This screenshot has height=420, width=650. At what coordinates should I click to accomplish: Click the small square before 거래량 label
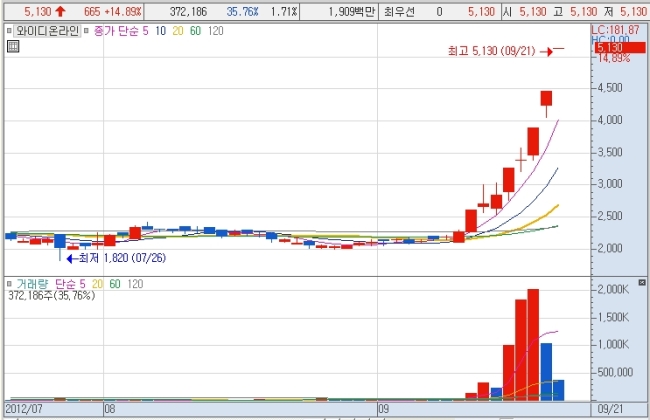[x=9, y=284]
